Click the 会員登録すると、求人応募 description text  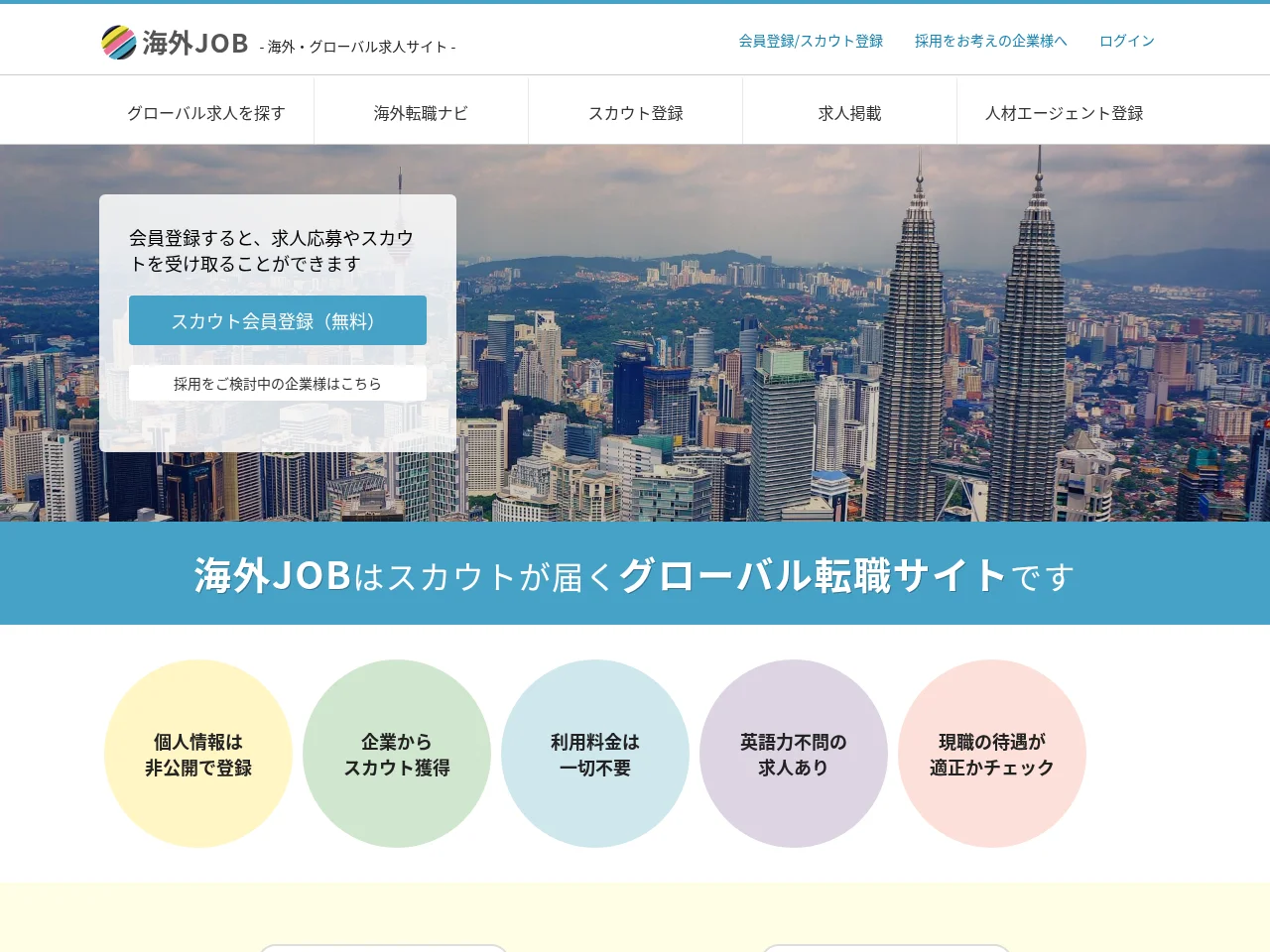point(271,251)
